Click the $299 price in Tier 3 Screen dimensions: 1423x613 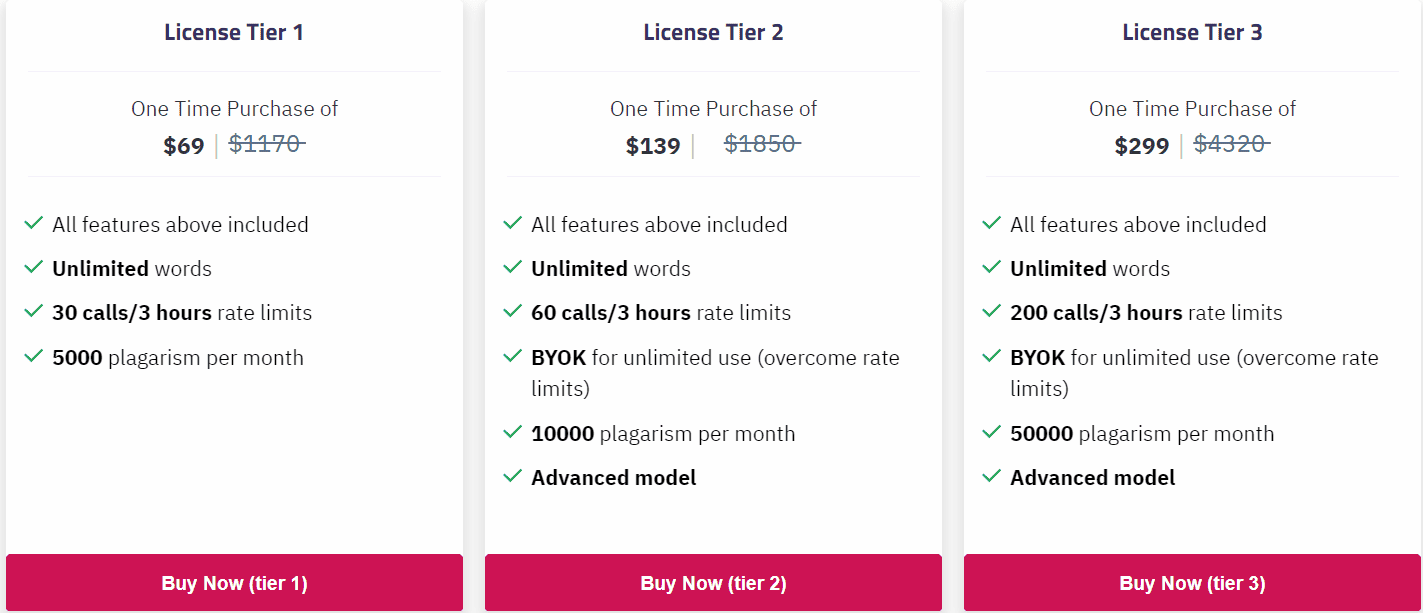pos(1141,145)
